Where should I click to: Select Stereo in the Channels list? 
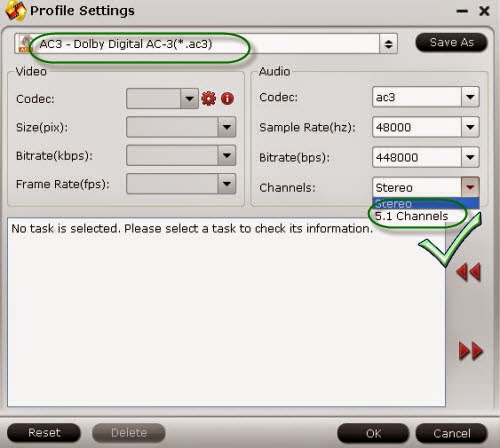[426, 203]
